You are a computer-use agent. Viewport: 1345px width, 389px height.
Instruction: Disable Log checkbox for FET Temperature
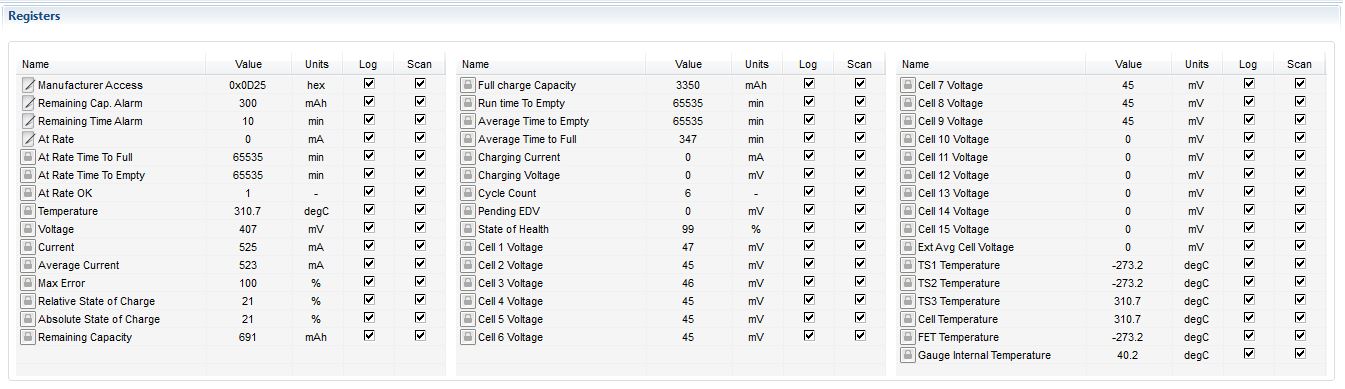[1248, 336]
